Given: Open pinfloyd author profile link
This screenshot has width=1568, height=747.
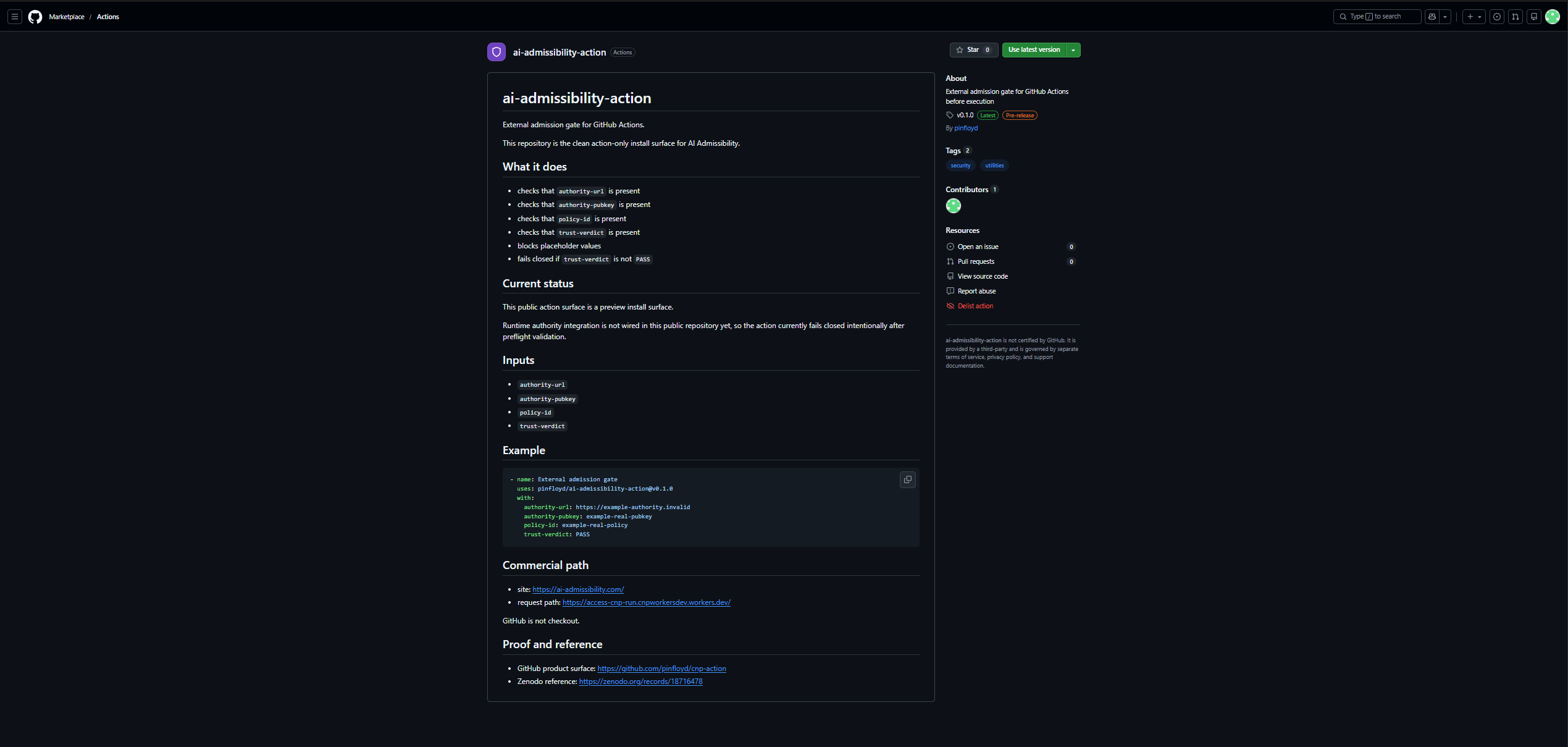Looking at the screenshot, I should coord(966,128).
